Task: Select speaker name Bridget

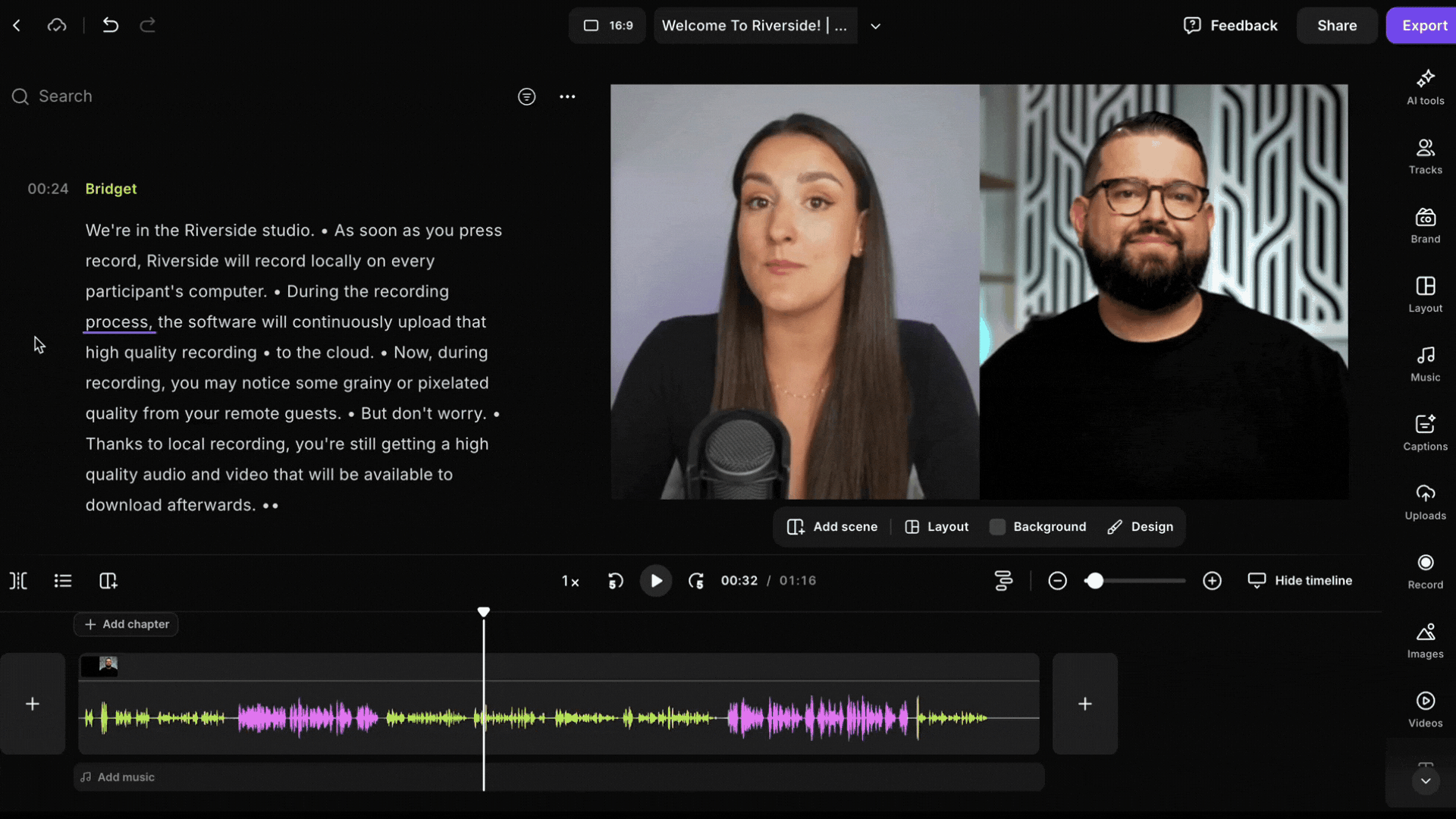Action: [111, 189]
